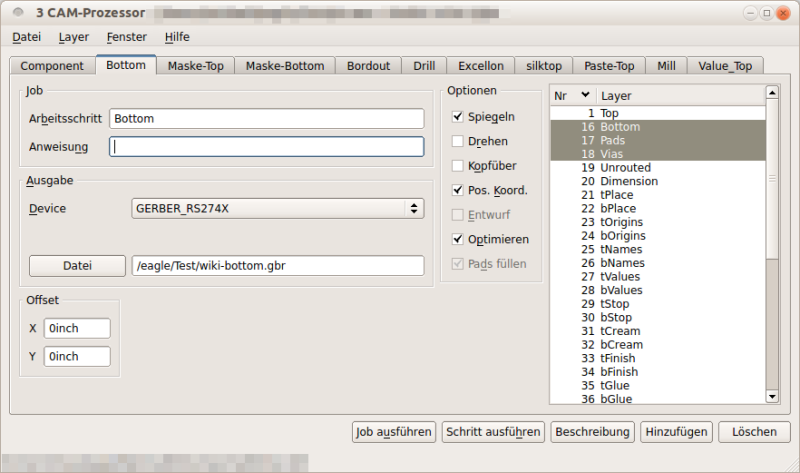Viewport: 800px width, 473px height.
Task: Open the Layer menu
Action: [74, 37]
